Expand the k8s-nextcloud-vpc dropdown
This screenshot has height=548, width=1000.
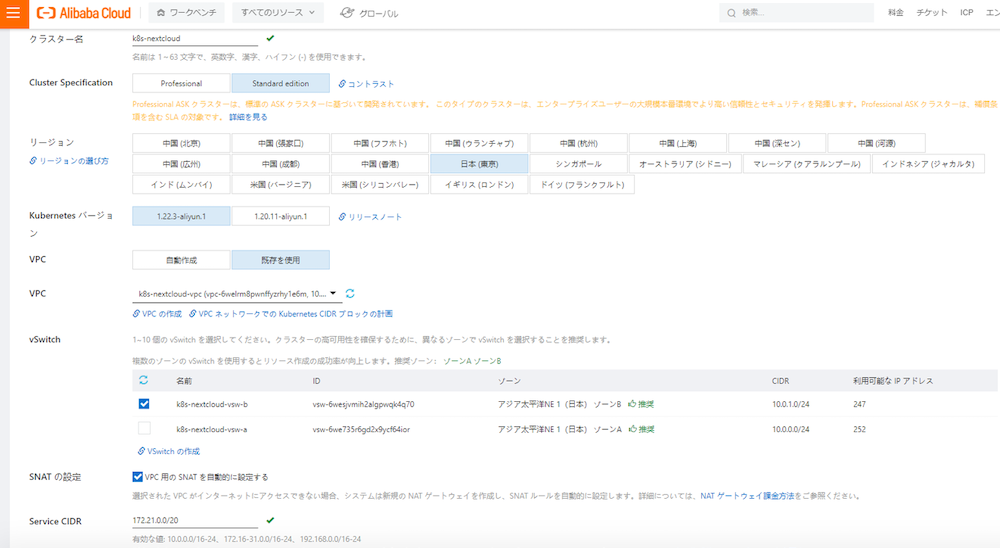point(333,294)
